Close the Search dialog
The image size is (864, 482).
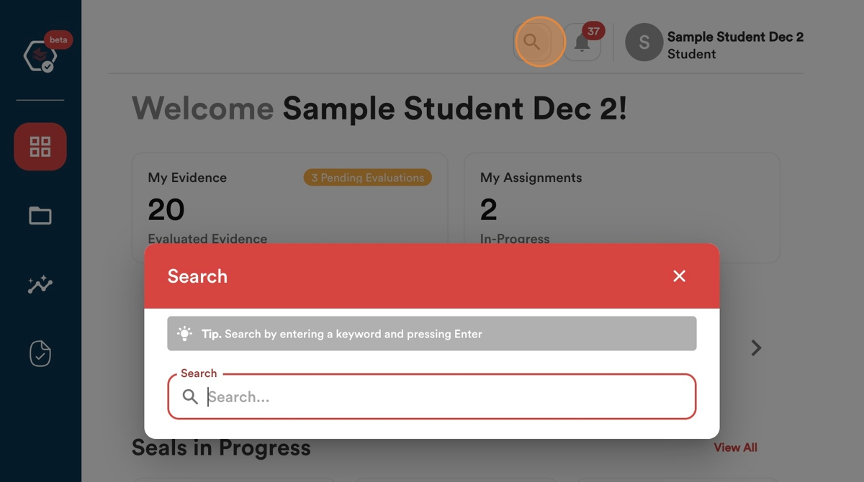point(679,276)
